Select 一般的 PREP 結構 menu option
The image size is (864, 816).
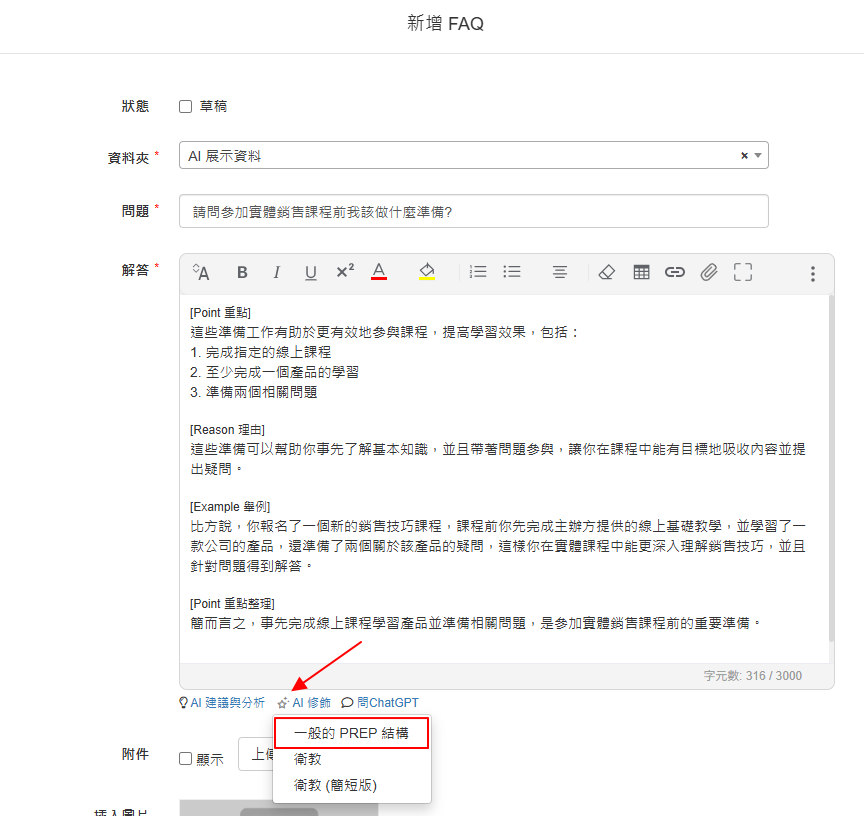pos(352,733)
